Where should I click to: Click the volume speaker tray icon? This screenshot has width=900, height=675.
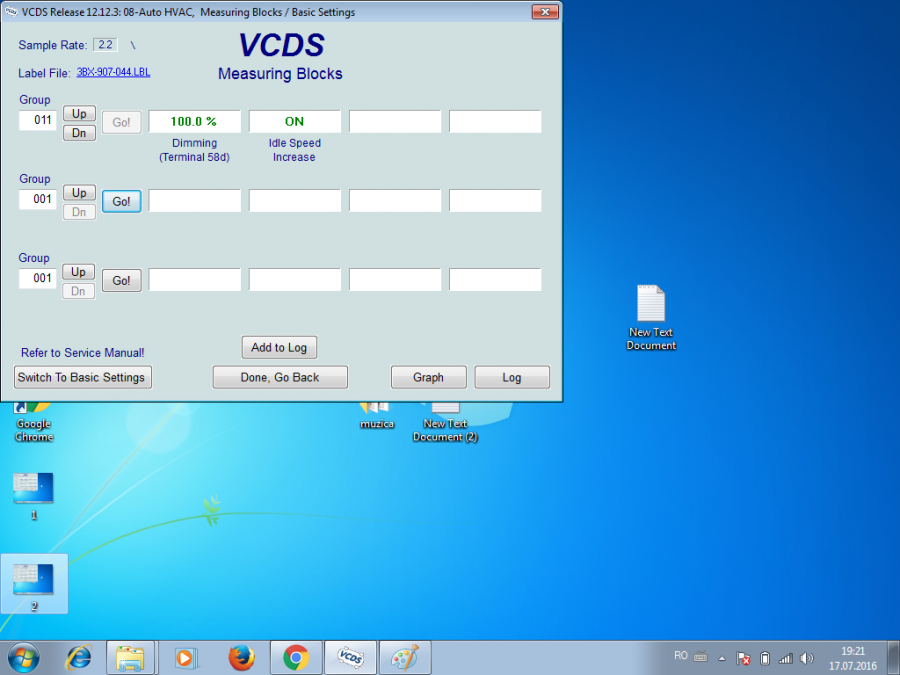coord(807,658)
